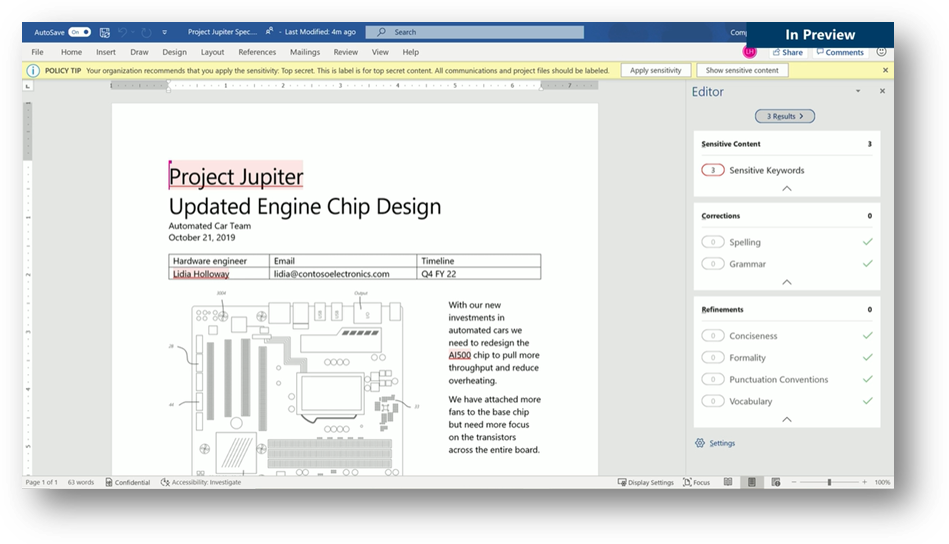Open the Help tab

pyautogui.click(x=411, y=52)
